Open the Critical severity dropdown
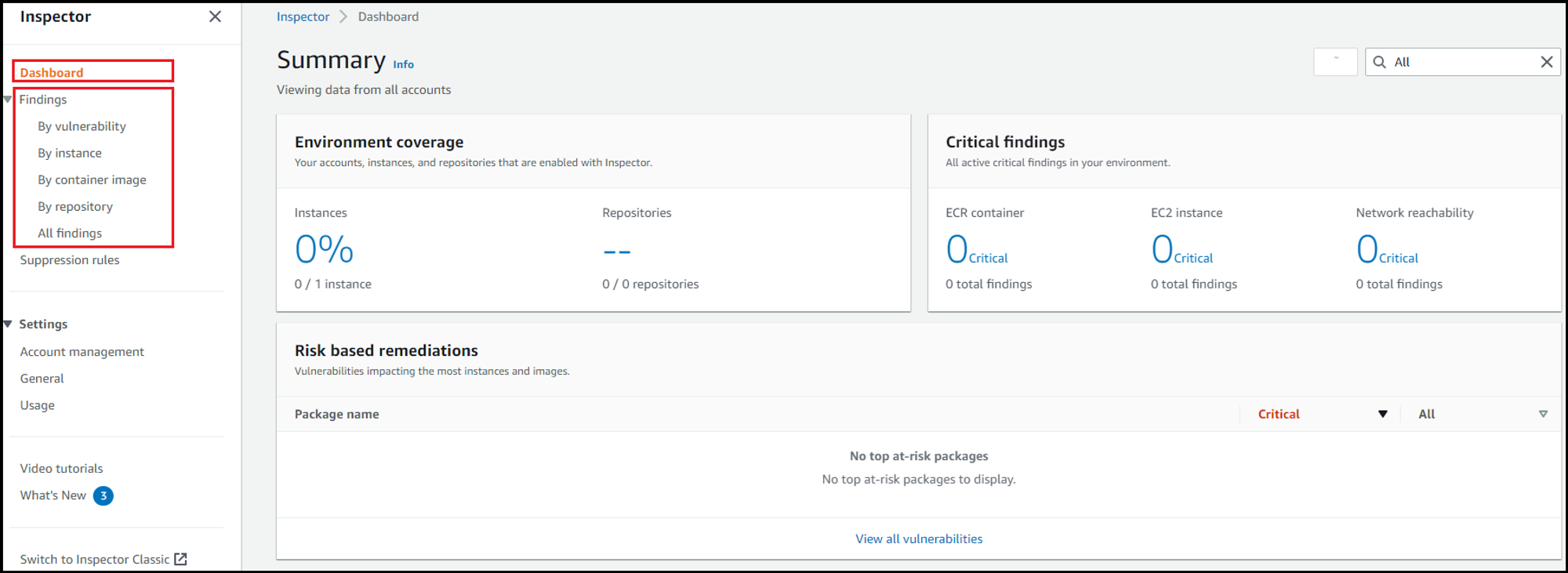This screenshot has height=573, width=1568. click(x=1382, y=414)
